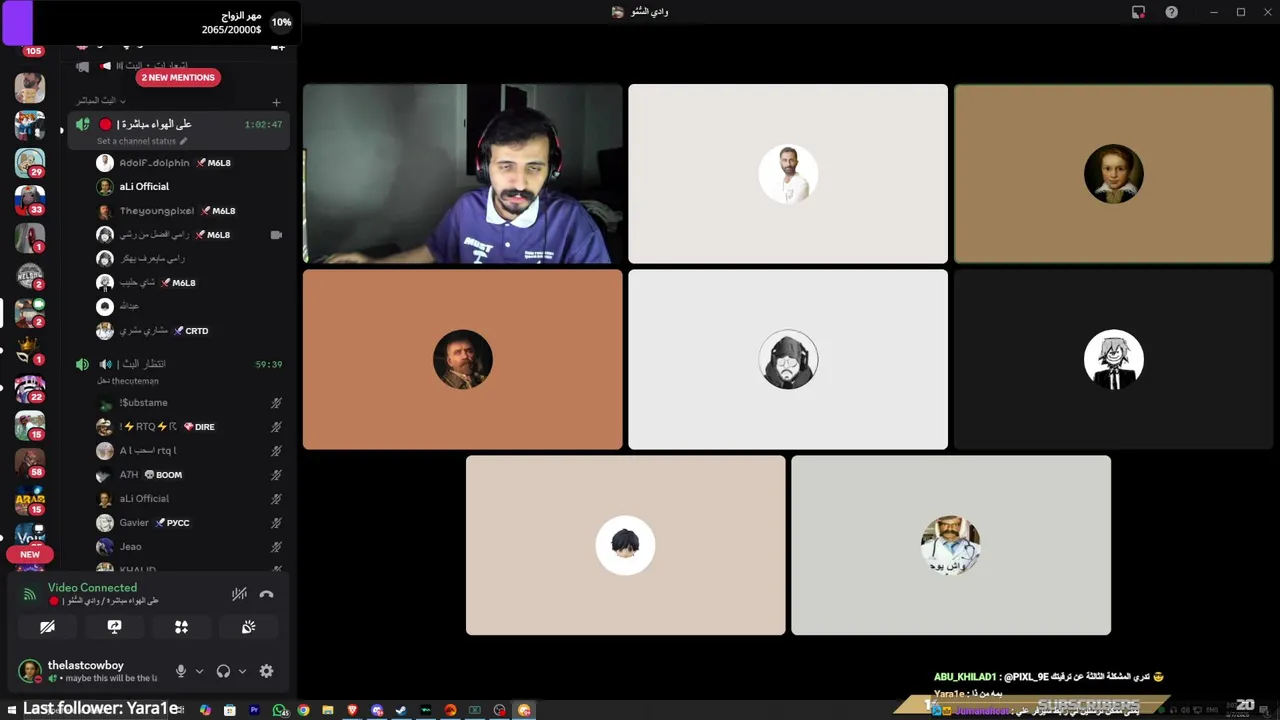Open the Activities launcher icon
1280x720 pixels.
tap(181, 627)
